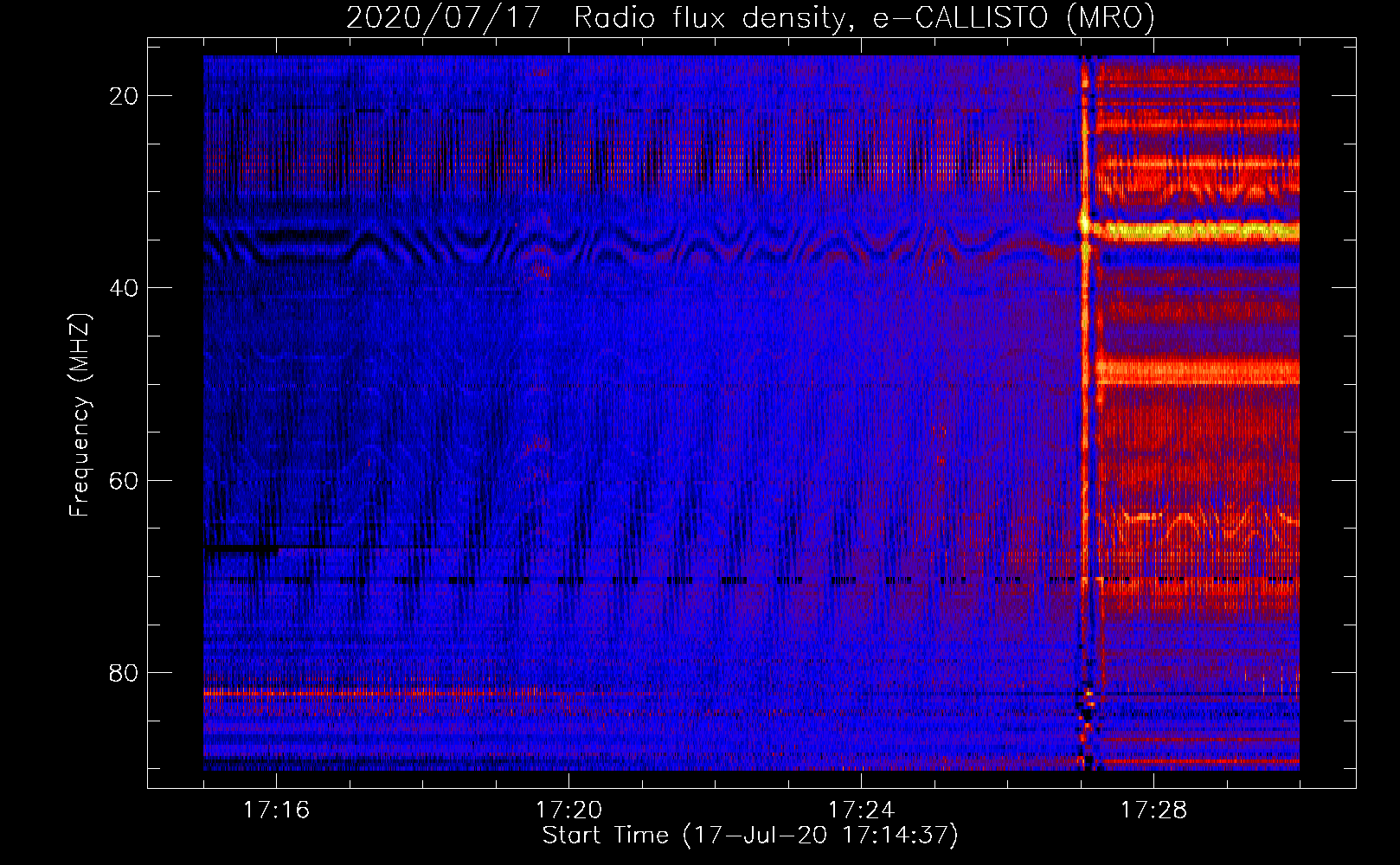Click the "60" frequency tick label
This screenshot has height=865, width=1400.
124,480
